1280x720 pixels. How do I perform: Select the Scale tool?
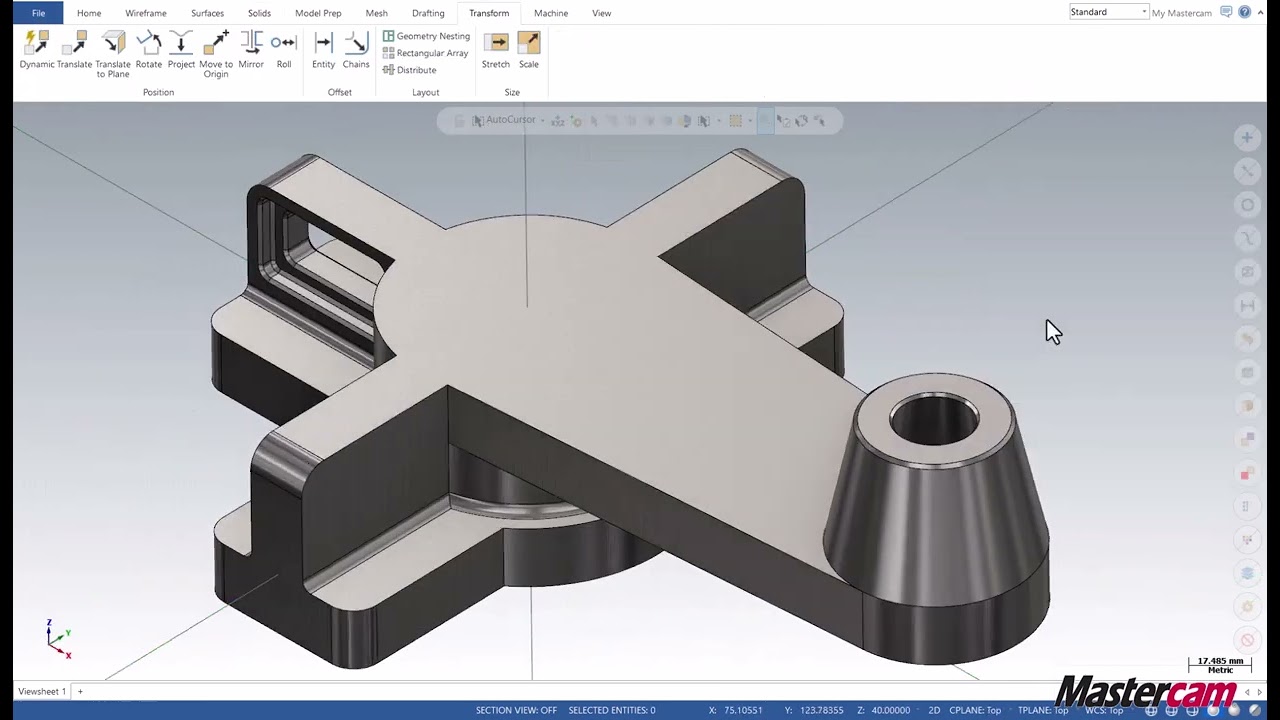pos(529,50)
